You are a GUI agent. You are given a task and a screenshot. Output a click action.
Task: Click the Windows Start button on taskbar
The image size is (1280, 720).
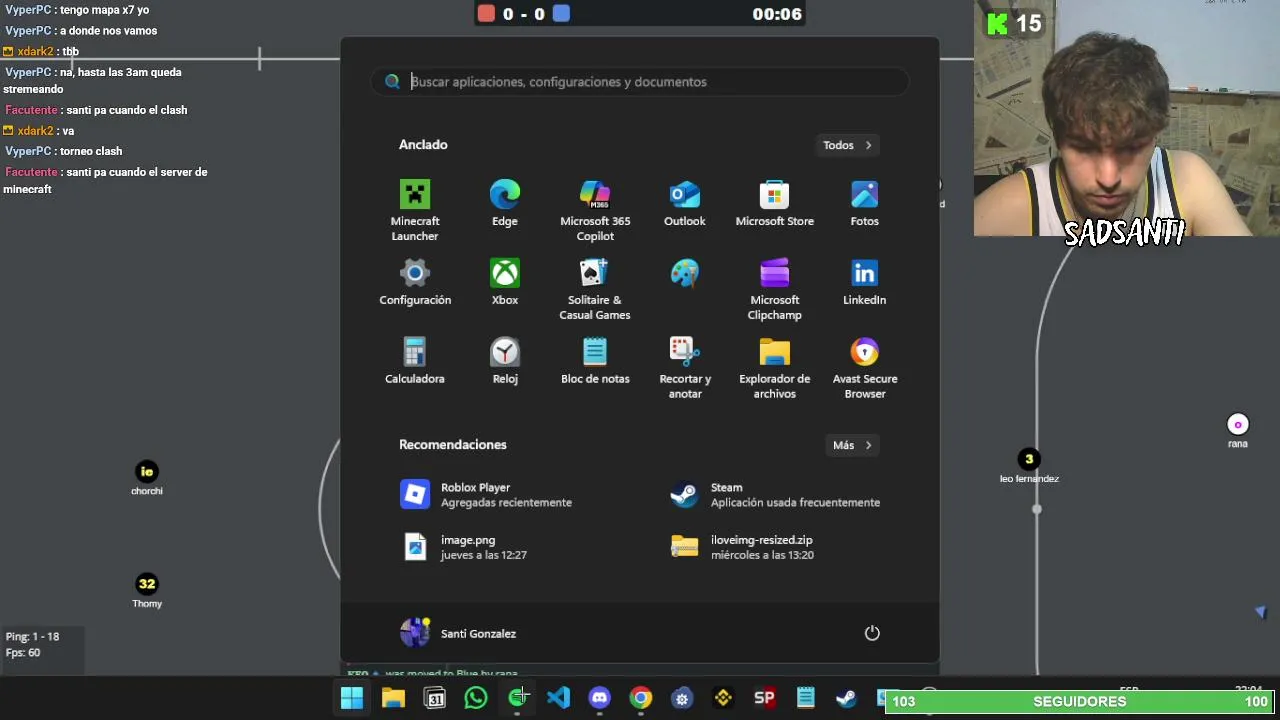click(352, 699)
